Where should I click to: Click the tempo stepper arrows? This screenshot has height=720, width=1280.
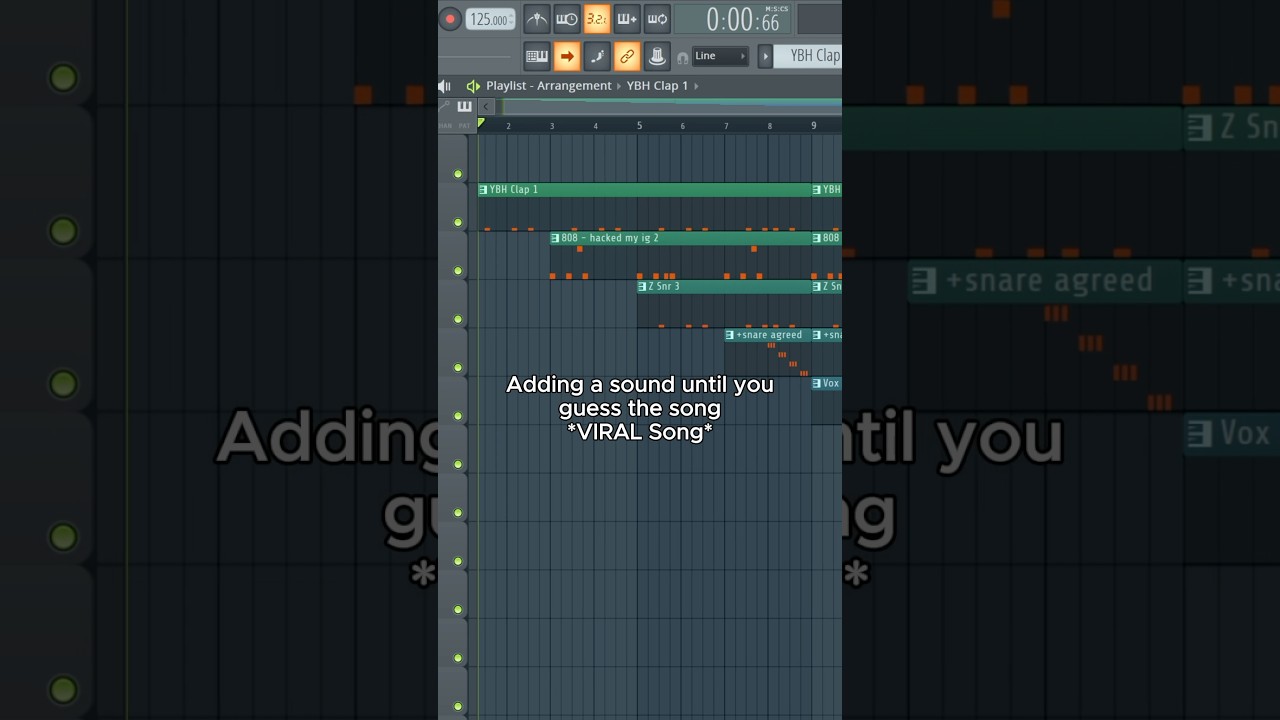pyautogui.click(x=511, y=20)
